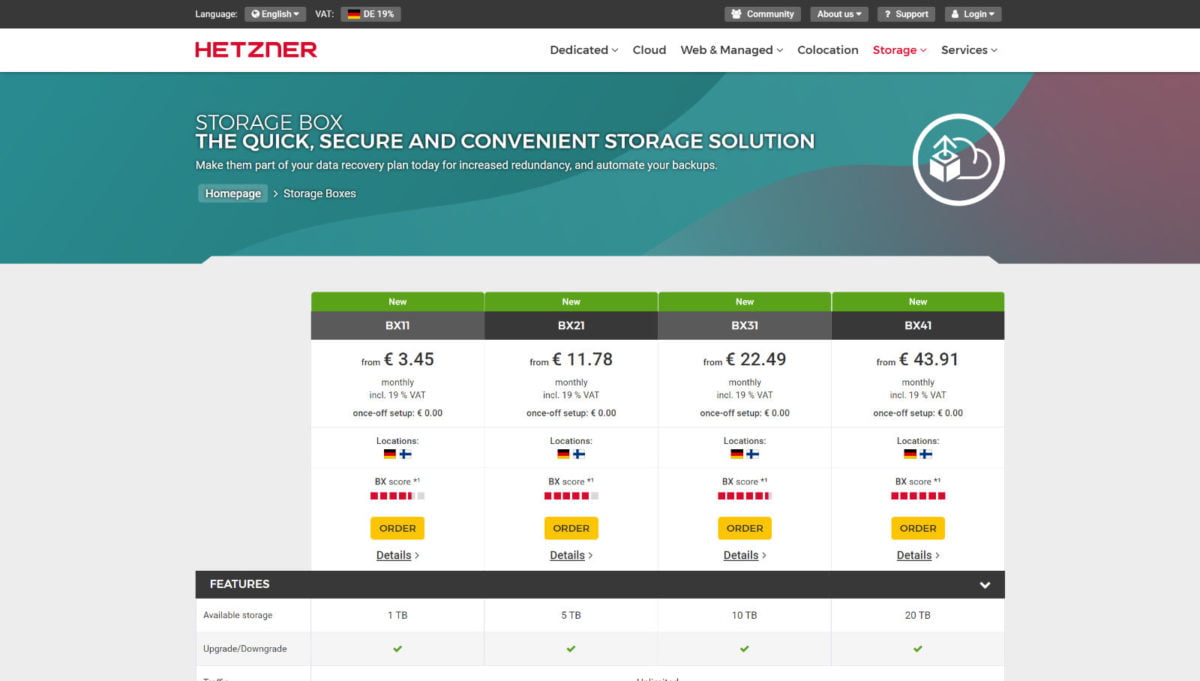The image size is (1200, 681).
Task: Click the BX score bar for BX11
Action: pos(398,496)
